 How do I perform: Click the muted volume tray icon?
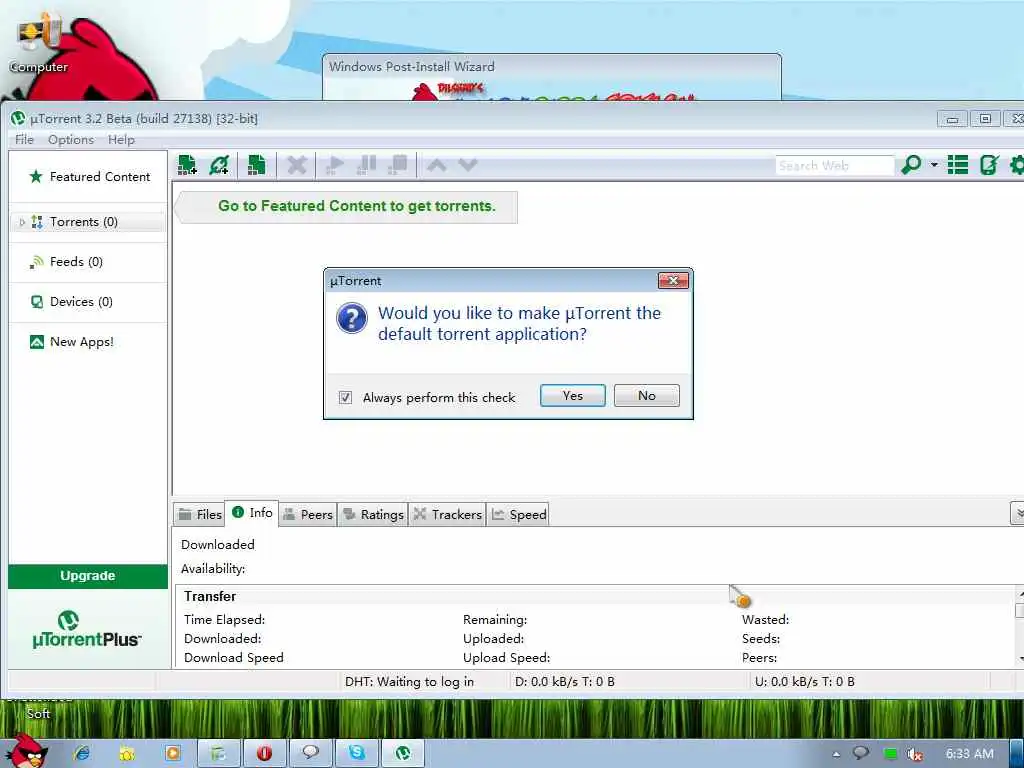[914, 754]
